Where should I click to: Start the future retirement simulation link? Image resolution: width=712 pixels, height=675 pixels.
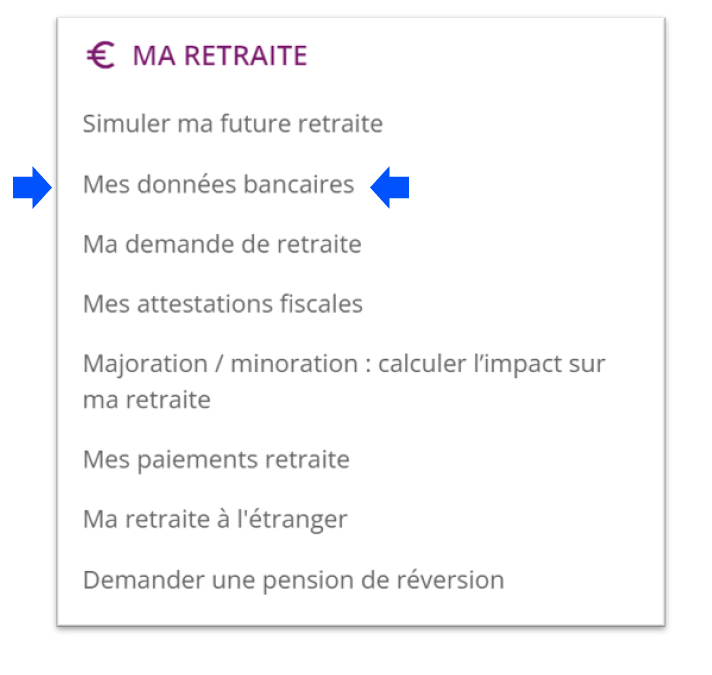(233, 125)
